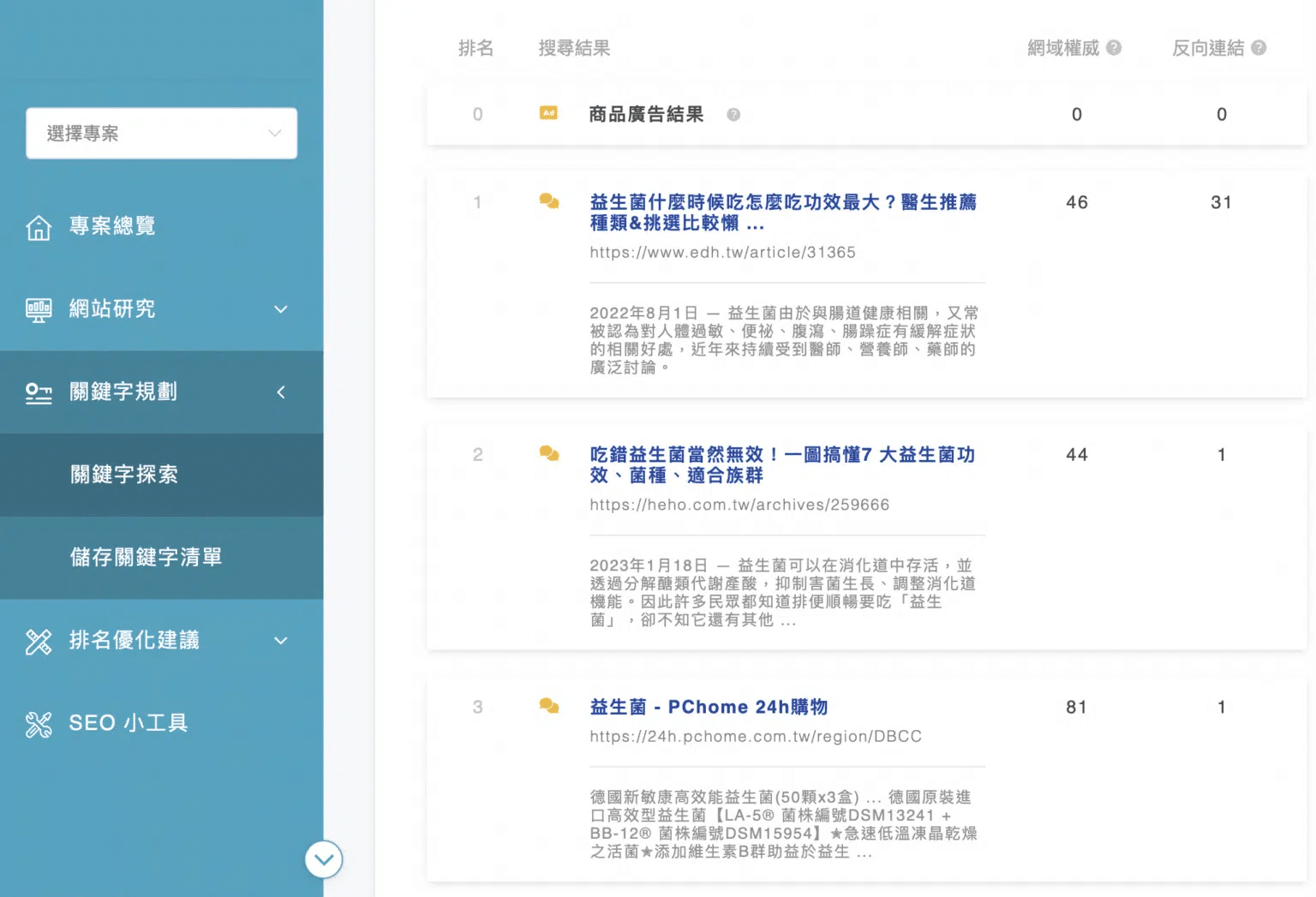Click the yellow Ad badge icon

(548, 113)
